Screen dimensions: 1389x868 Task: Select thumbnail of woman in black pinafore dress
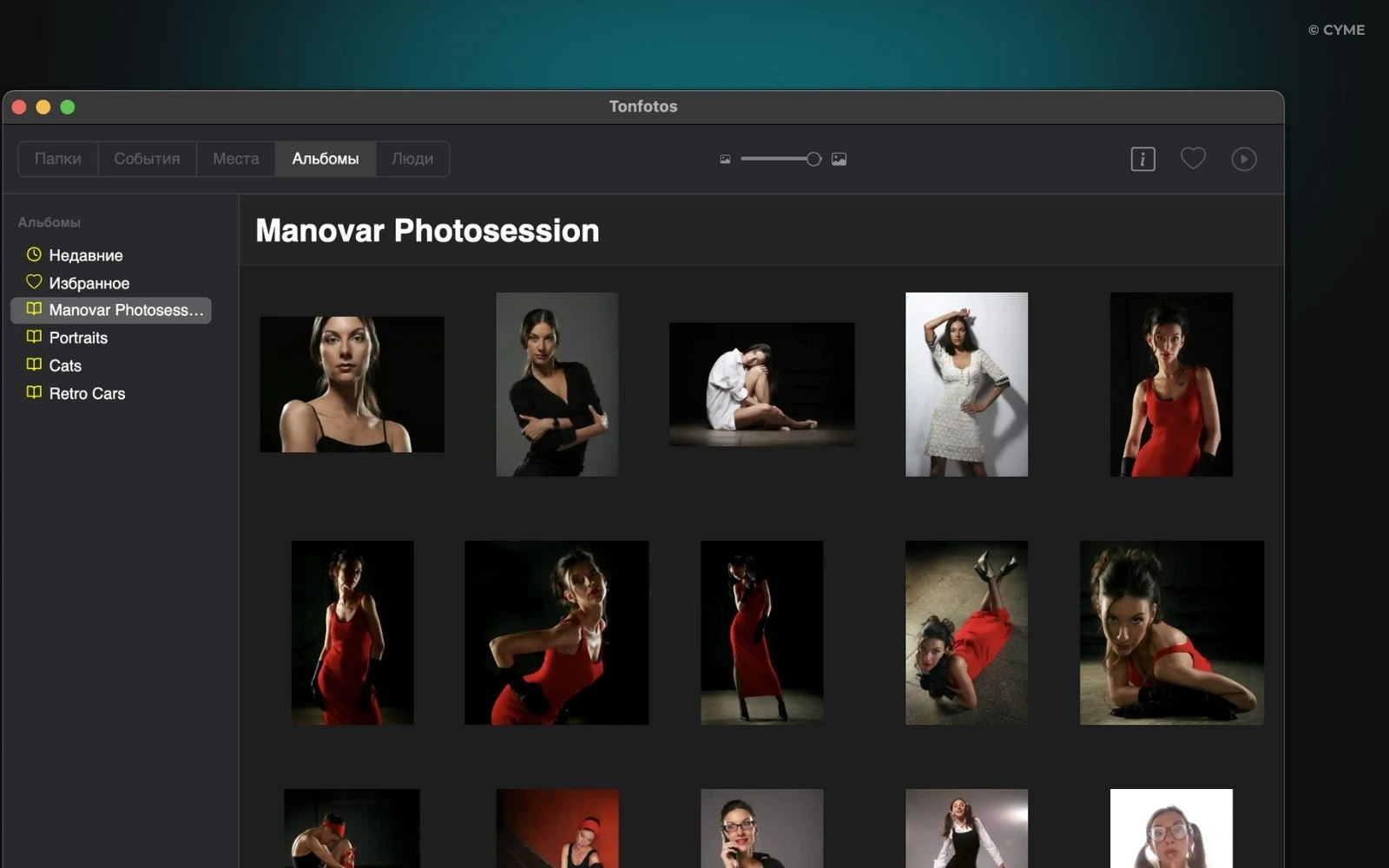(966, 828)
